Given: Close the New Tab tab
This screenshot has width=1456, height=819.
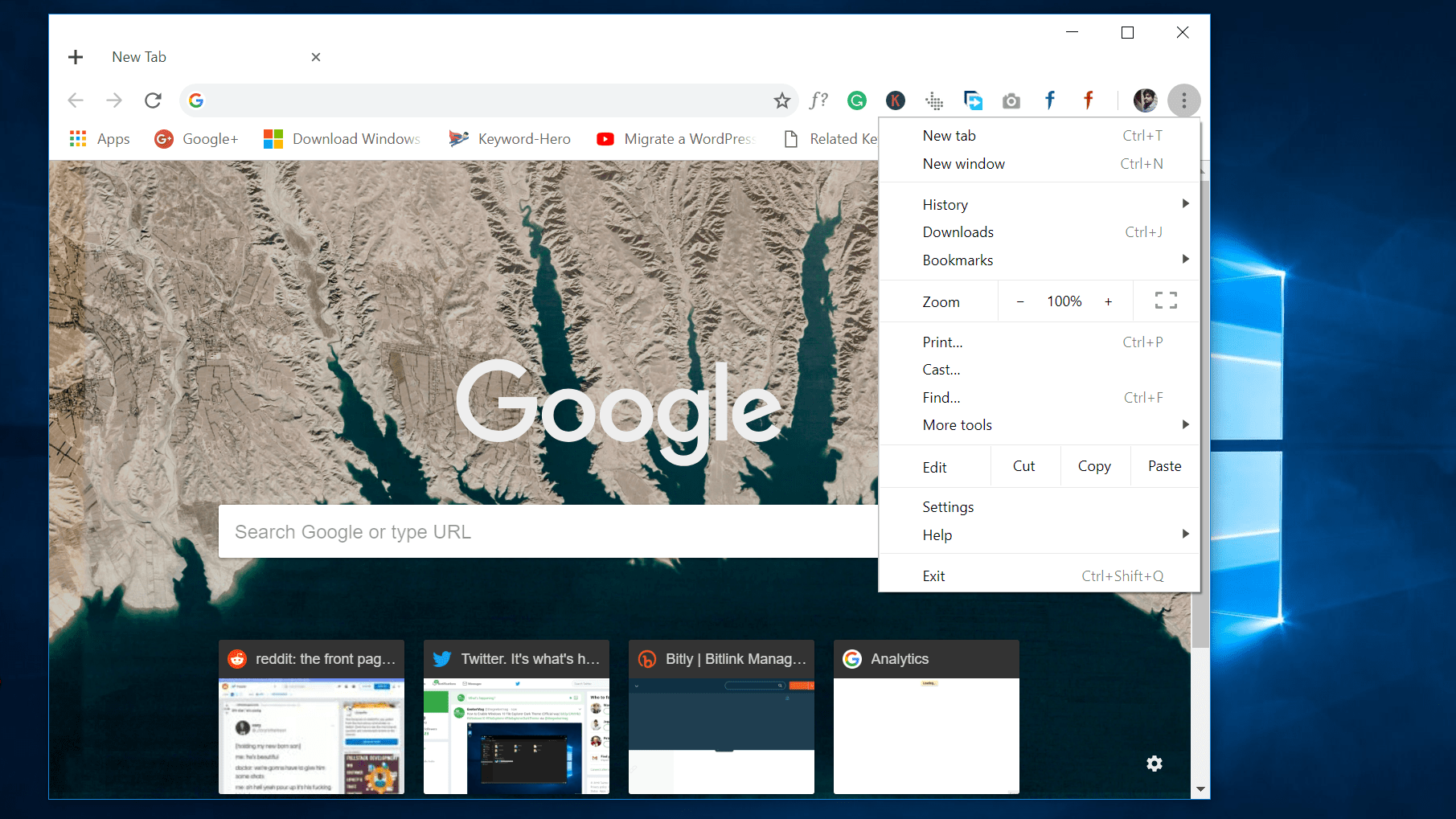Looking at the screenshot, I should (x=316, y=57).
